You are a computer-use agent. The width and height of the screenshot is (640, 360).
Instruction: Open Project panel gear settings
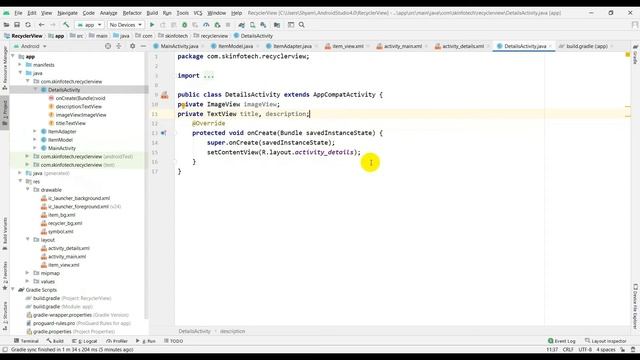pos(133,46)
